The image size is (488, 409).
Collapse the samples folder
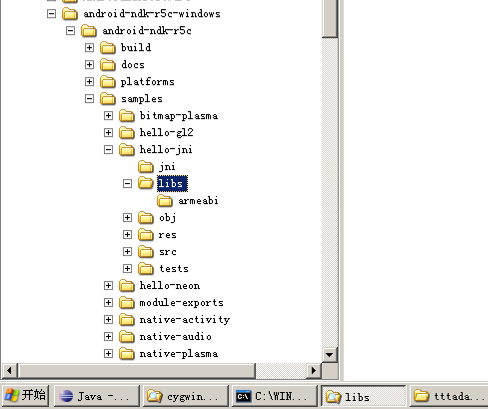pyautogui.click(x=89, y=99)
